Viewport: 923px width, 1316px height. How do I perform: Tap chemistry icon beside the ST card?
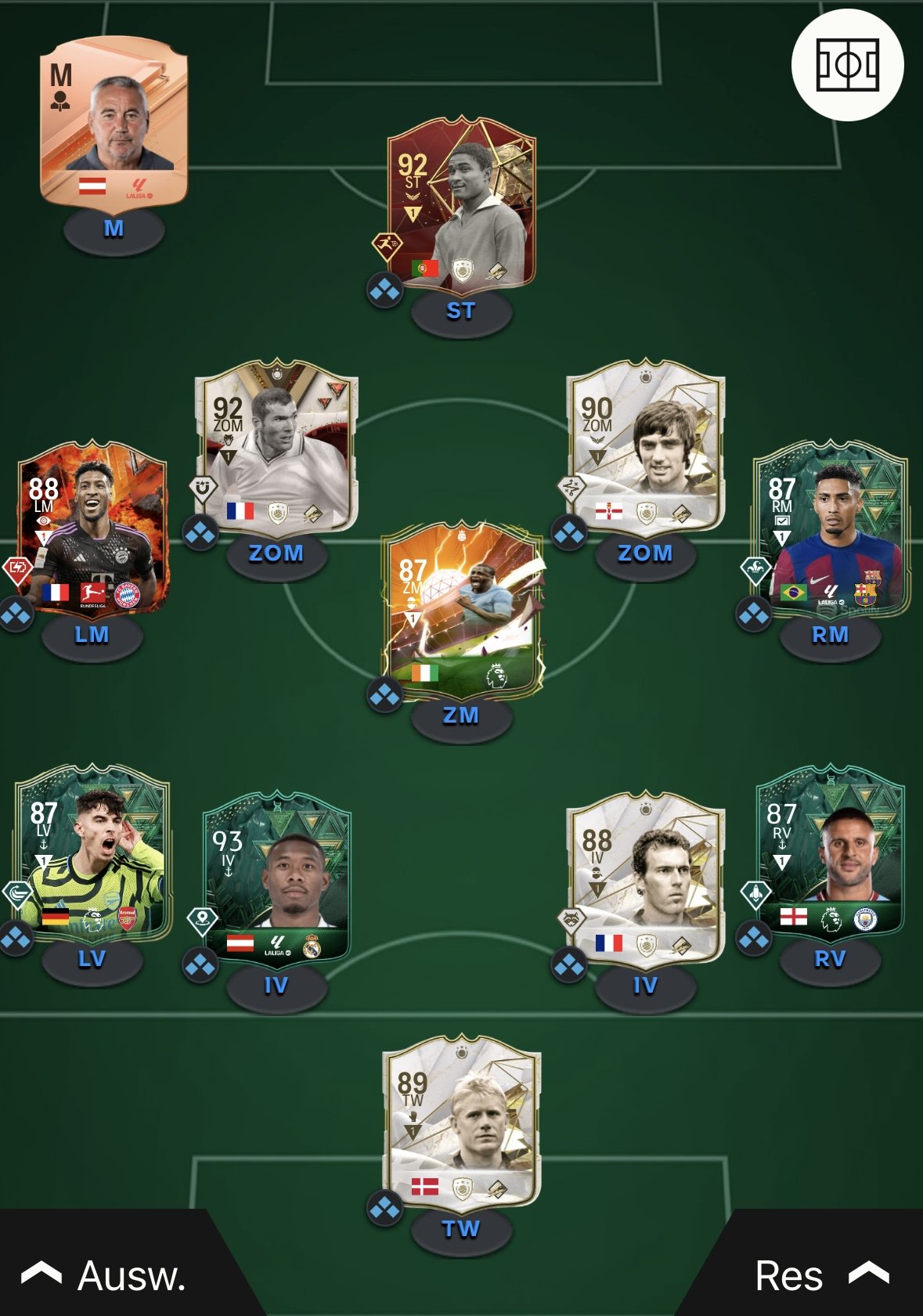click(x=384, y=290)
